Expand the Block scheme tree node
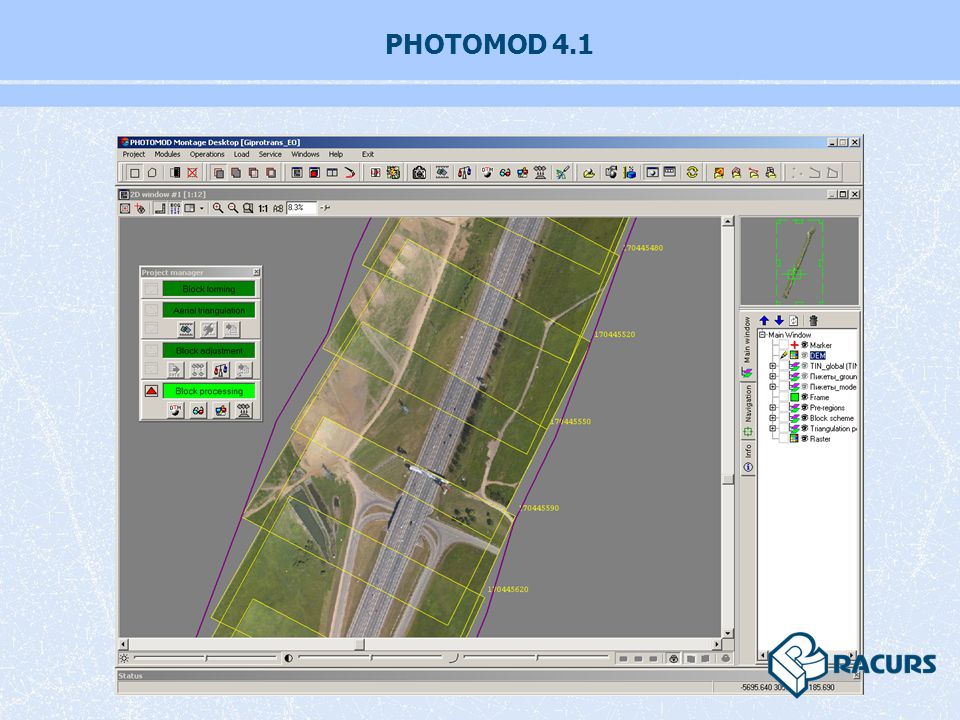The width and height of the screenshot is (960, 720). point(773,418)
